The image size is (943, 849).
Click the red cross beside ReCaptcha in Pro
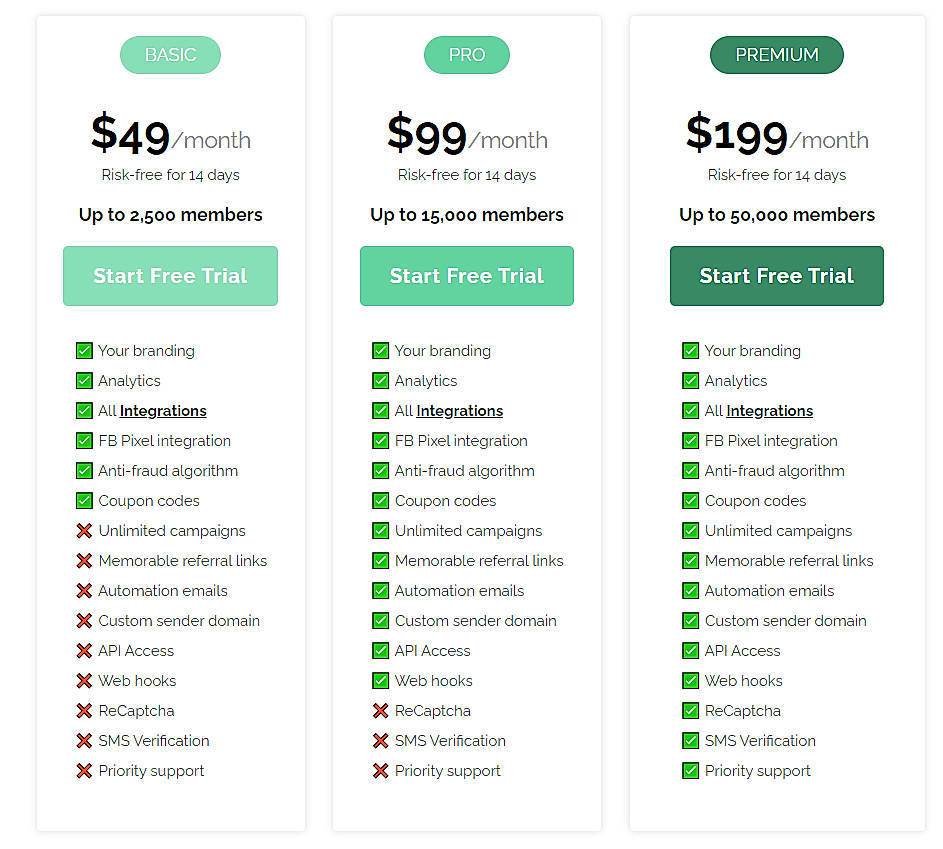click(x=381, y=710)
